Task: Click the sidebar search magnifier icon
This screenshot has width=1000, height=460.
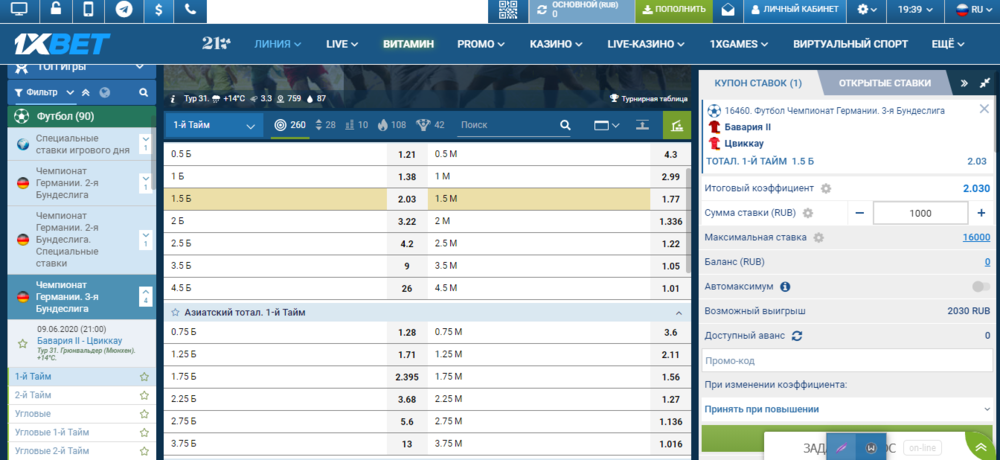Action: (x=143, y=93)
